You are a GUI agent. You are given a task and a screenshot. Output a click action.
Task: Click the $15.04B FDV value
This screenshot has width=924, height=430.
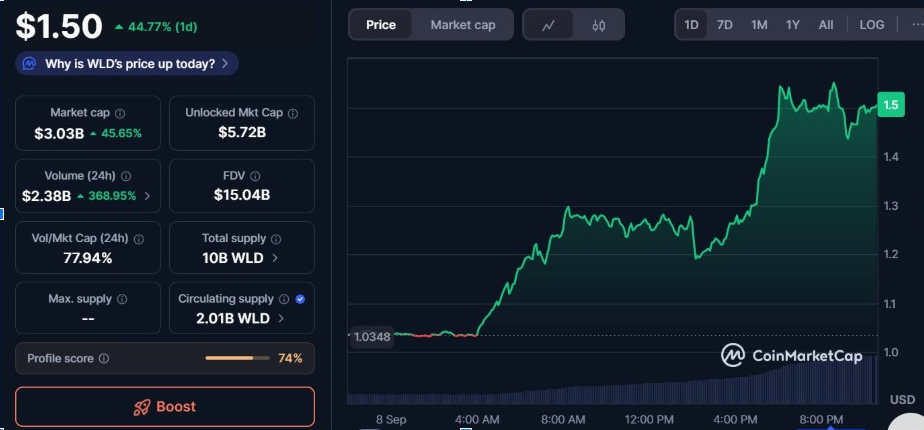pyautogui.click(x=242, y=195)
